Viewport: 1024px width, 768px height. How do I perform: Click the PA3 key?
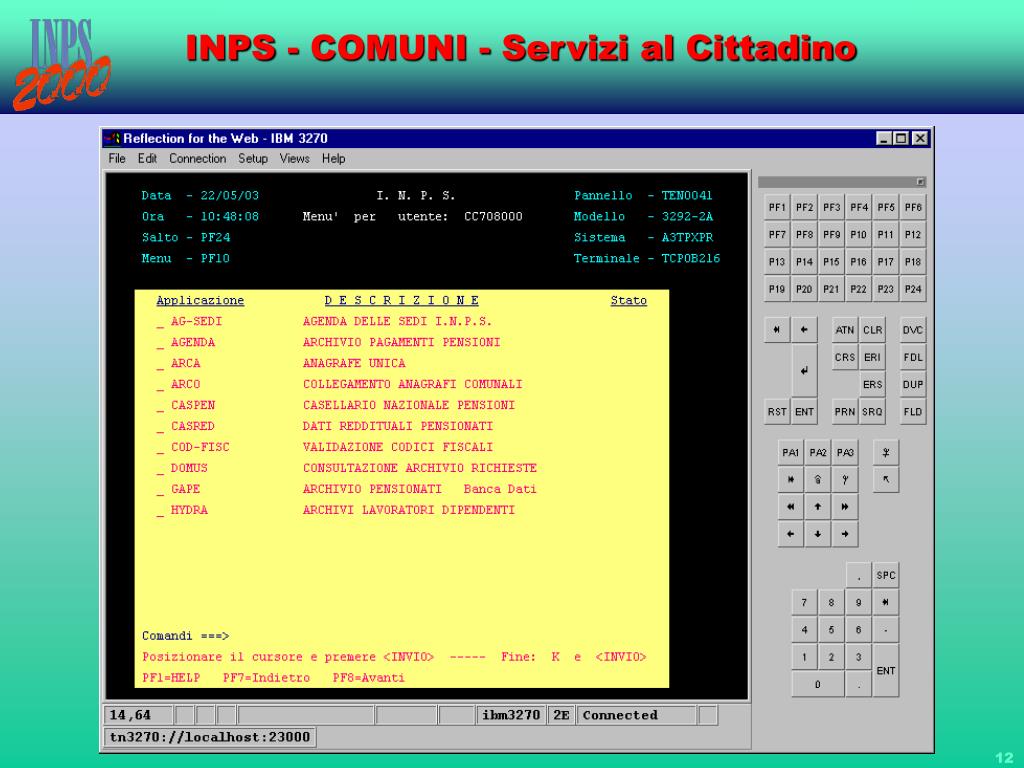tap(845, 453)
